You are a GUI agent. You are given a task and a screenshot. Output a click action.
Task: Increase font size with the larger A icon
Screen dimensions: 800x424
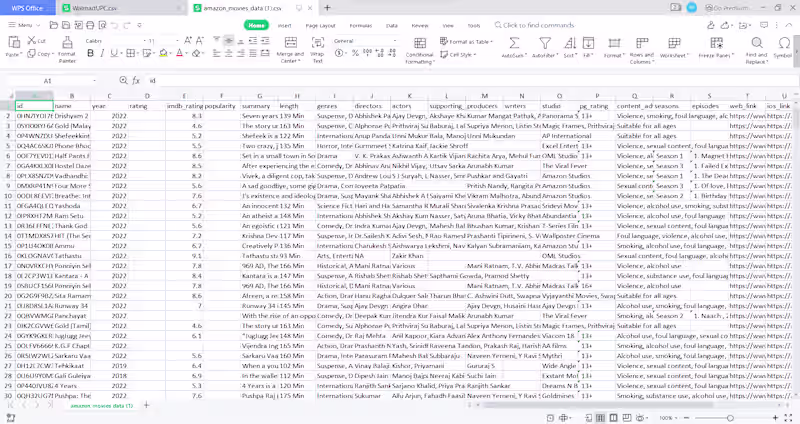188,40
